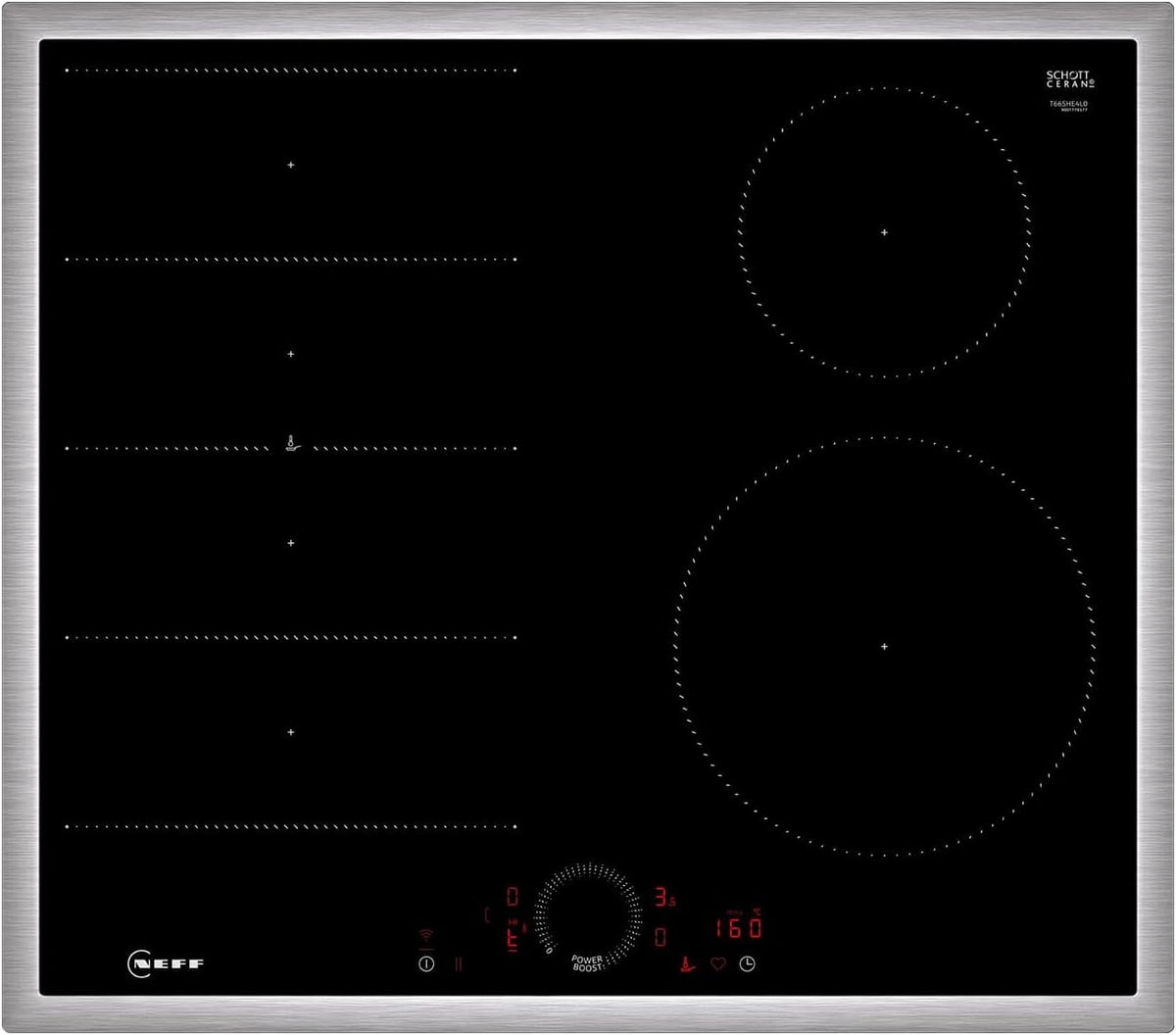This screenshot has height=1035, width=1176.
Task: Select the zone display showing 3.5
Action: [x=665, y=897]
